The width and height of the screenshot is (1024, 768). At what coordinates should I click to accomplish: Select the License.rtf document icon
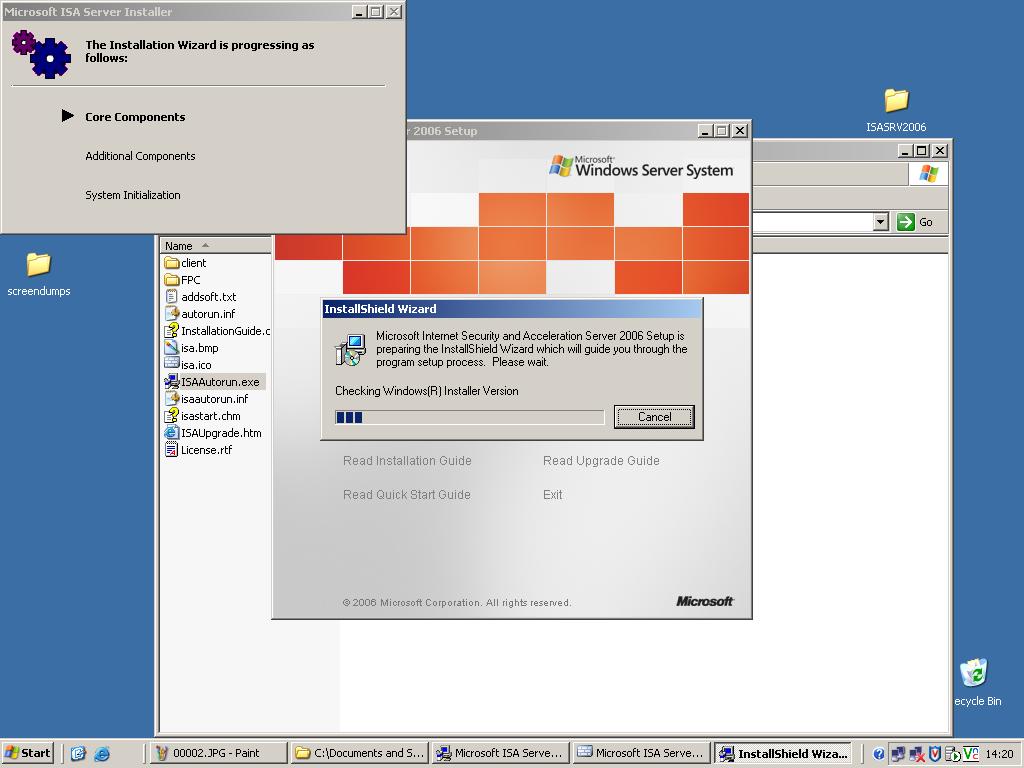[171, 449]
